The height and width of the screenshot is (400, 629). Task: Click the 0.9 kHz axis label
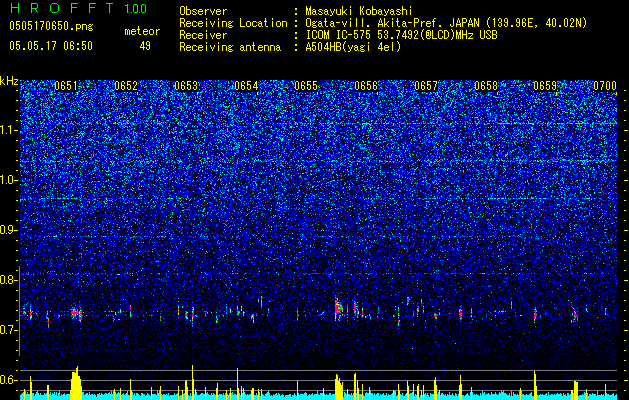[x=9, y=230]
